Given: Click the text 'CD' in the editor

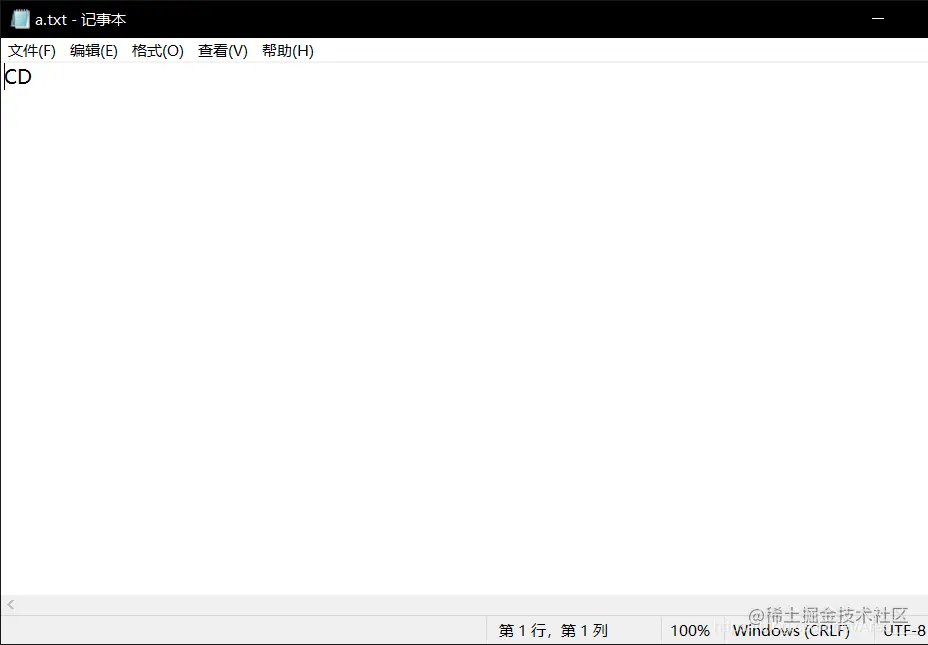Looking at the screenshot, I should pos(18,77).
